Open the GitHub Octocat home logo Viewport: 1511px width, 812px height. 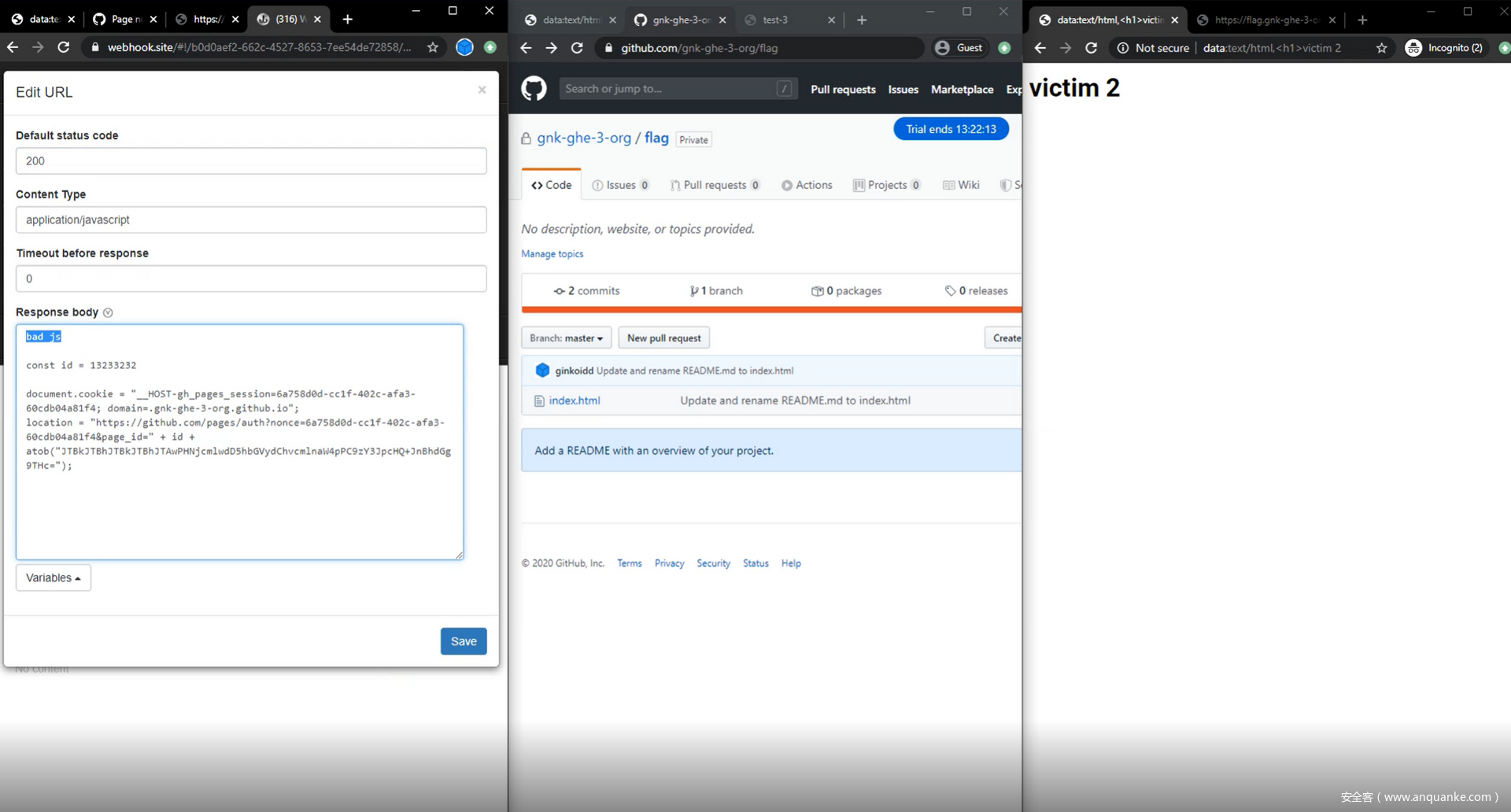click(x=534, y=88)
